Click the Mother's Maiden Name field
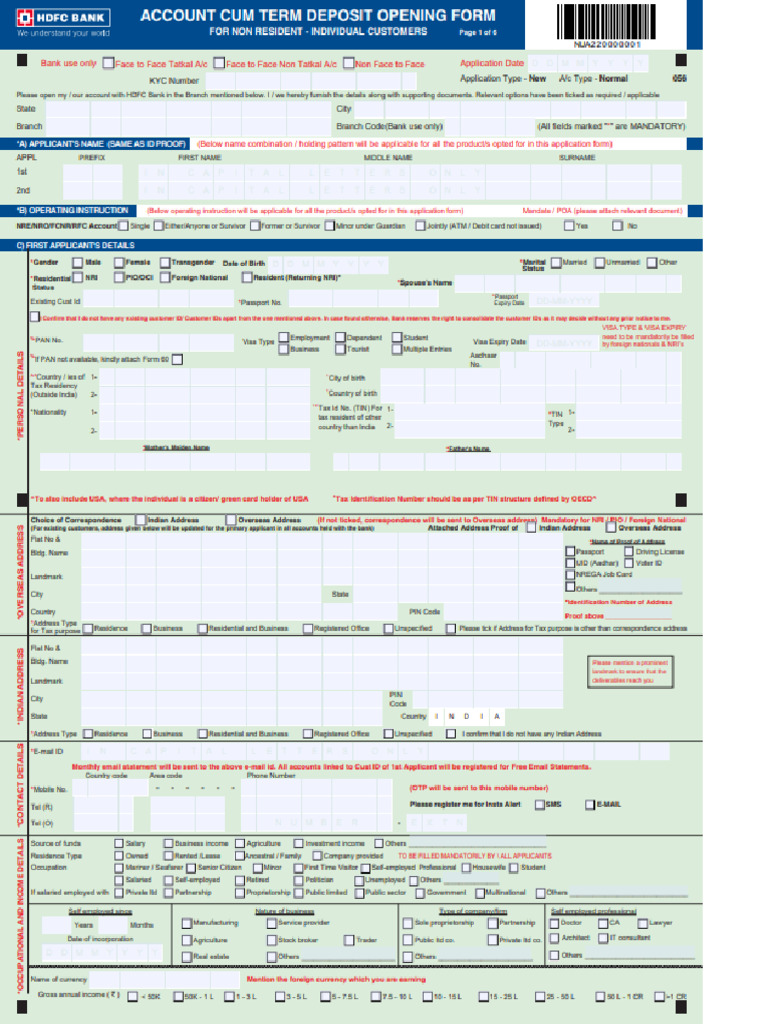 (175, 462)
